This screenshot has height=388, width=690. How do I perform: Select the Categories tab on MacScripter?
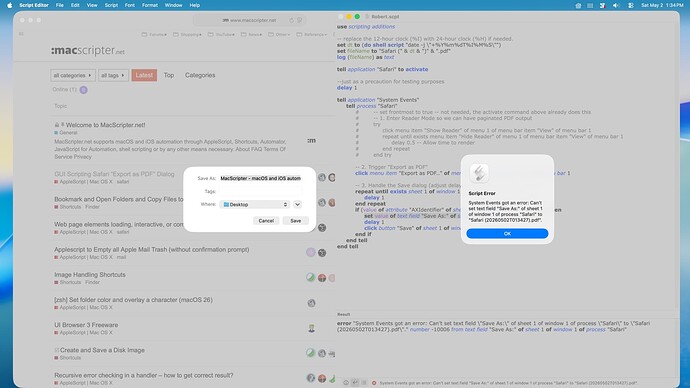coord(200,75)
